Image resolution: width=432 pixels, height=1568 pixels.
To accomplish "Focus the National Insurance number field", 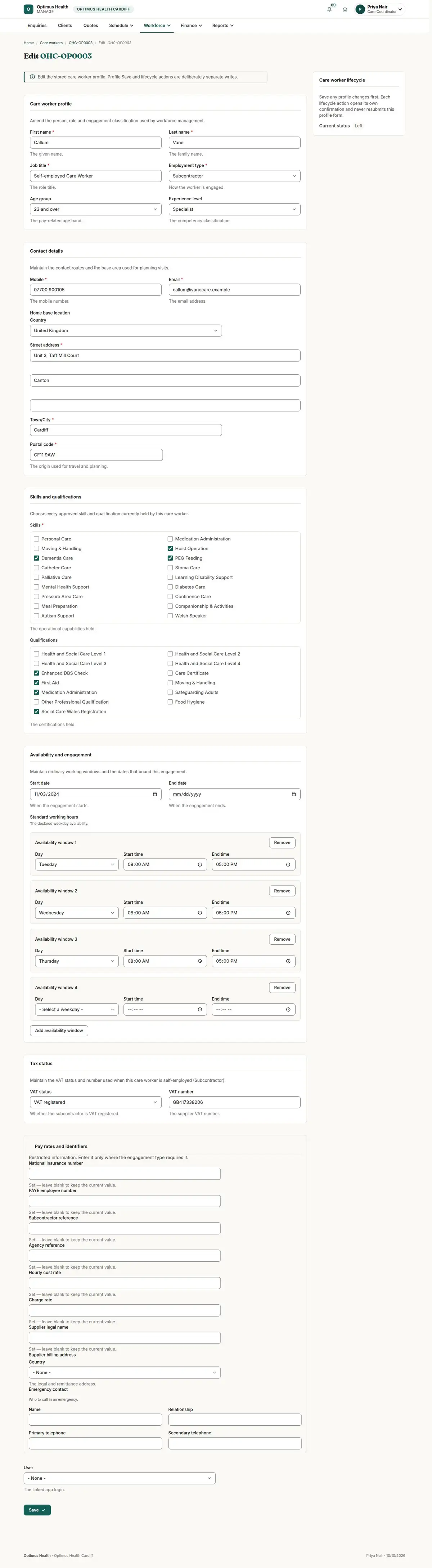I will (x=125, y=1174).
